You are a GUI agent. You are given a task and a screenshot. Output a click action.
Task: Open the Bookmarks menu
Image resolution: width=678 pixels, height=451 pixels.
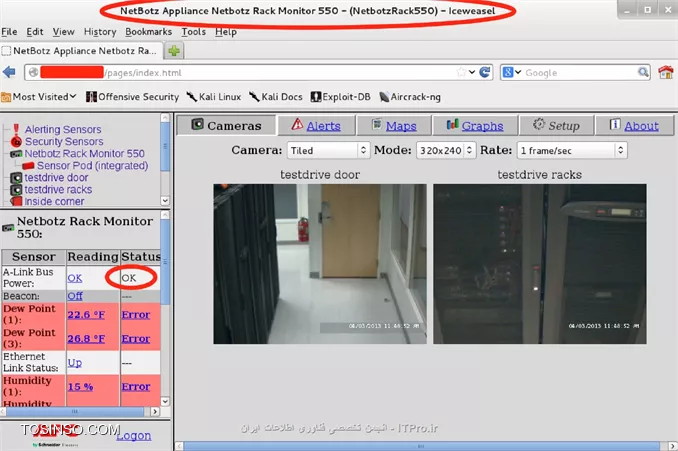pos(148,32)
